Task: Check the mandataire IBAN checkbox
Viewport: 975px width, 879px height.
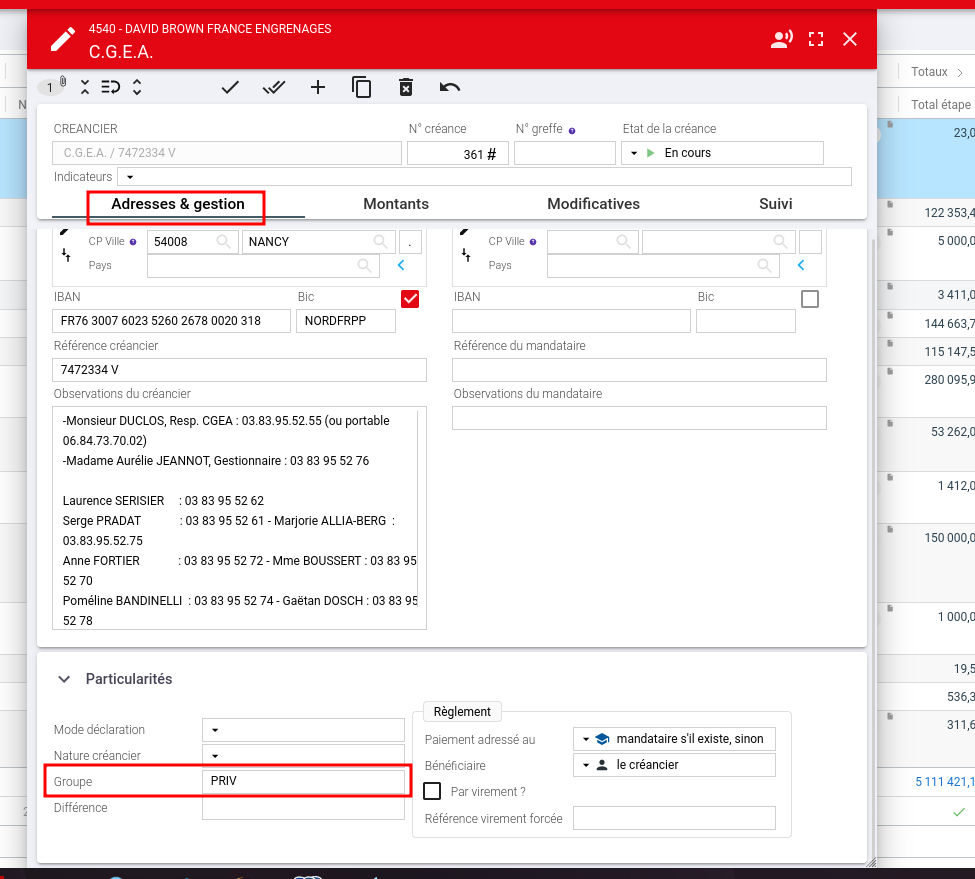Action: (x=810, y=299)
